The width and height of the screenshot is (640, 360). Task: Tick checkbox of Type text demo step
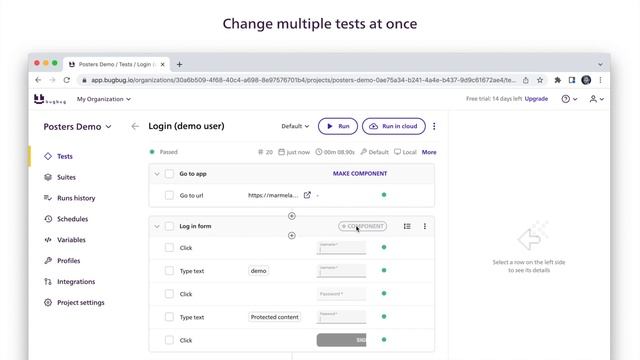(x=169, y=271)
